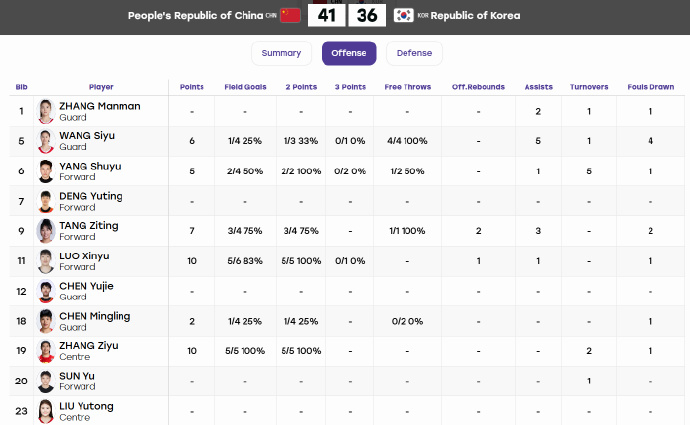Click the Turnovers column header
The image size is (690, 425).
coord(589,87)
